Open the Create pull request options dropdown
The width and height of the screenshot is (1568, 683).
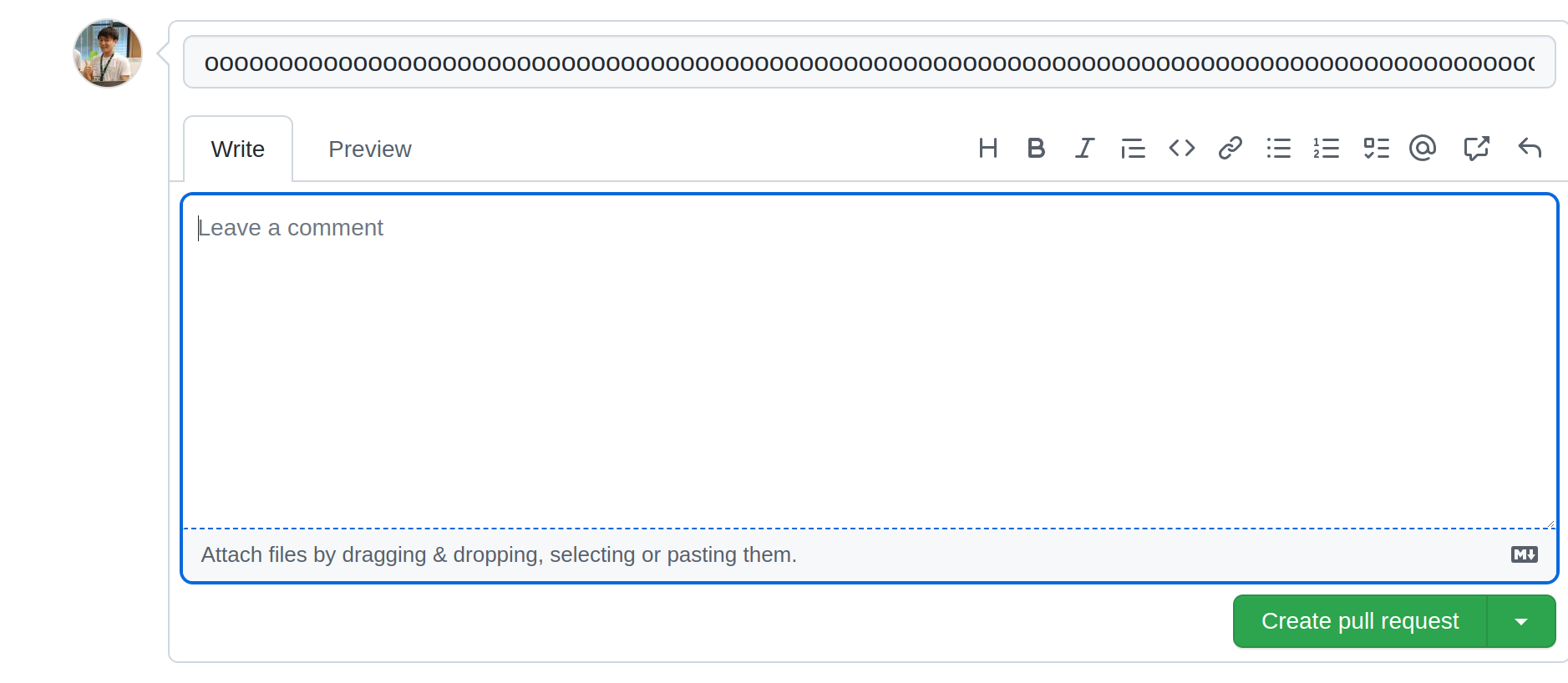click(1521, 621)
